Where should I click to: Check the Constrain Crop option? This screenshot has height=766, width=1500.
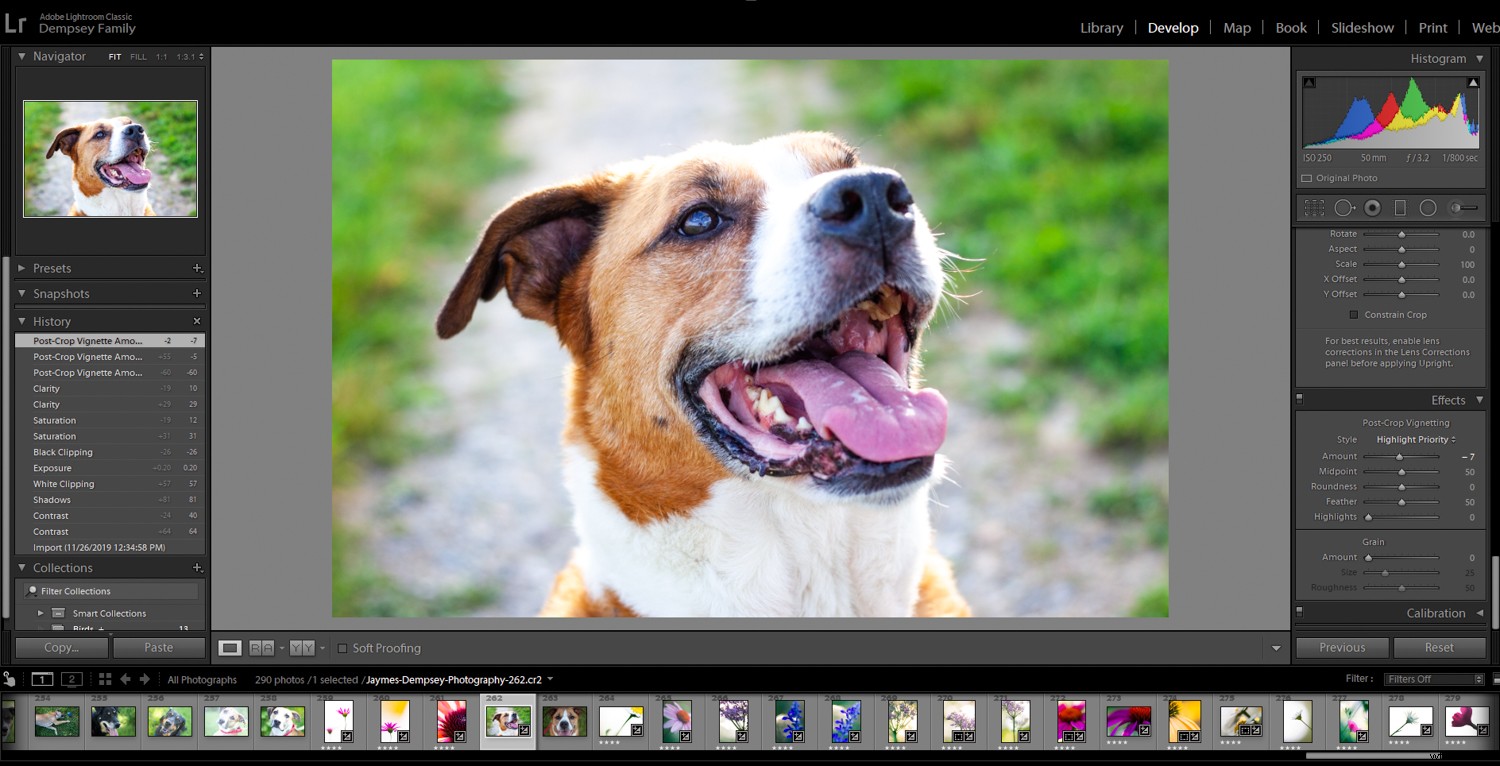1352,314
